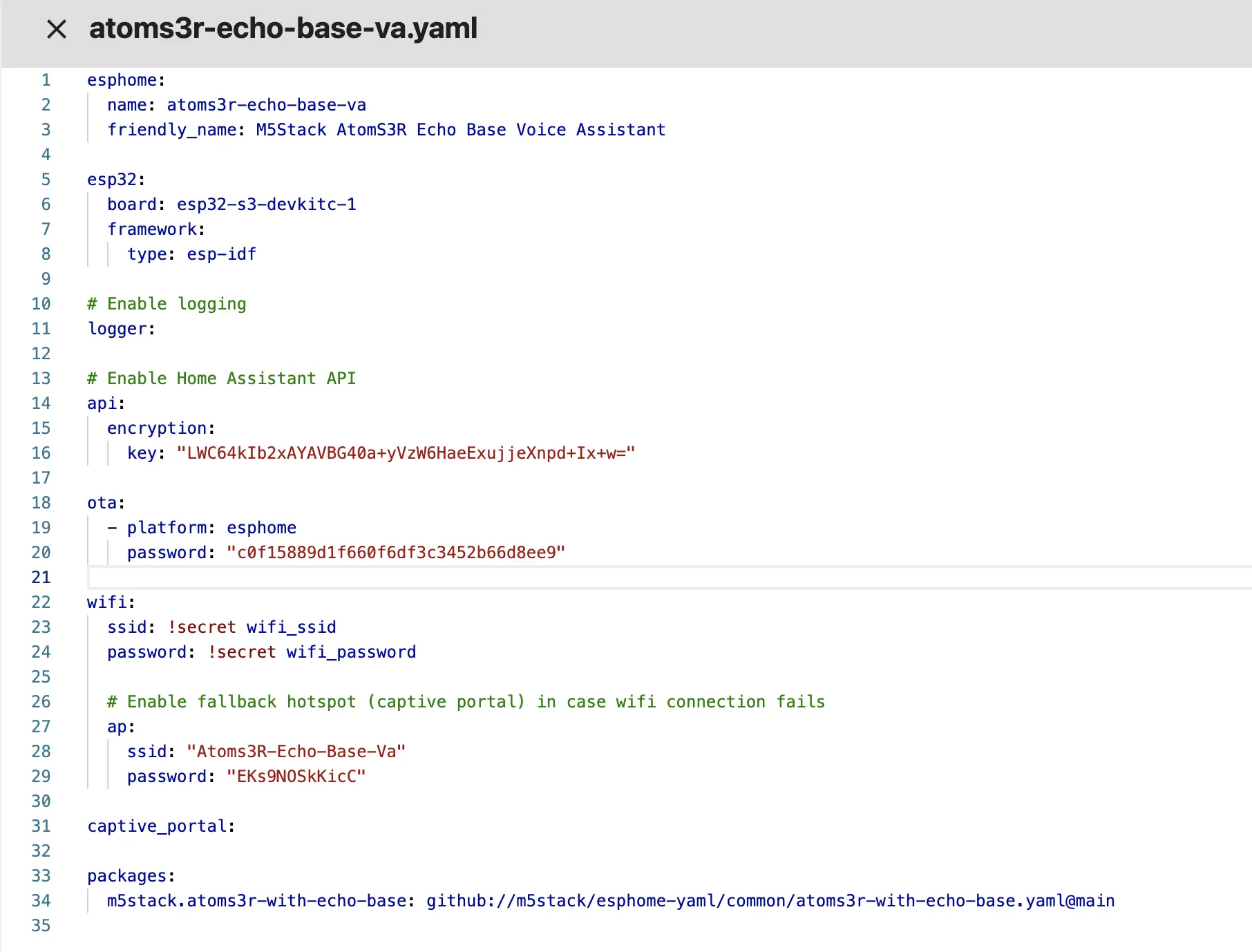Viewport: 1252px width, 952px height.
Task: Click the '# Enable logging' comment
Action: click(167, 304)
